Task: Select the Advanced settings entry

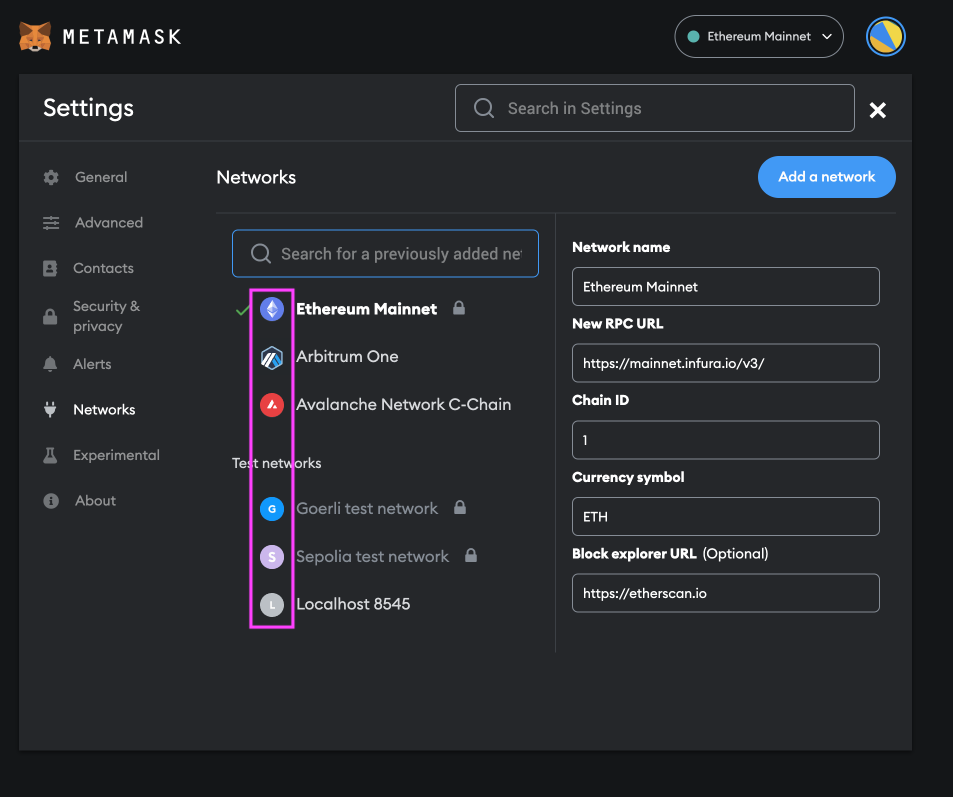Action: click(x=108, y=222)
